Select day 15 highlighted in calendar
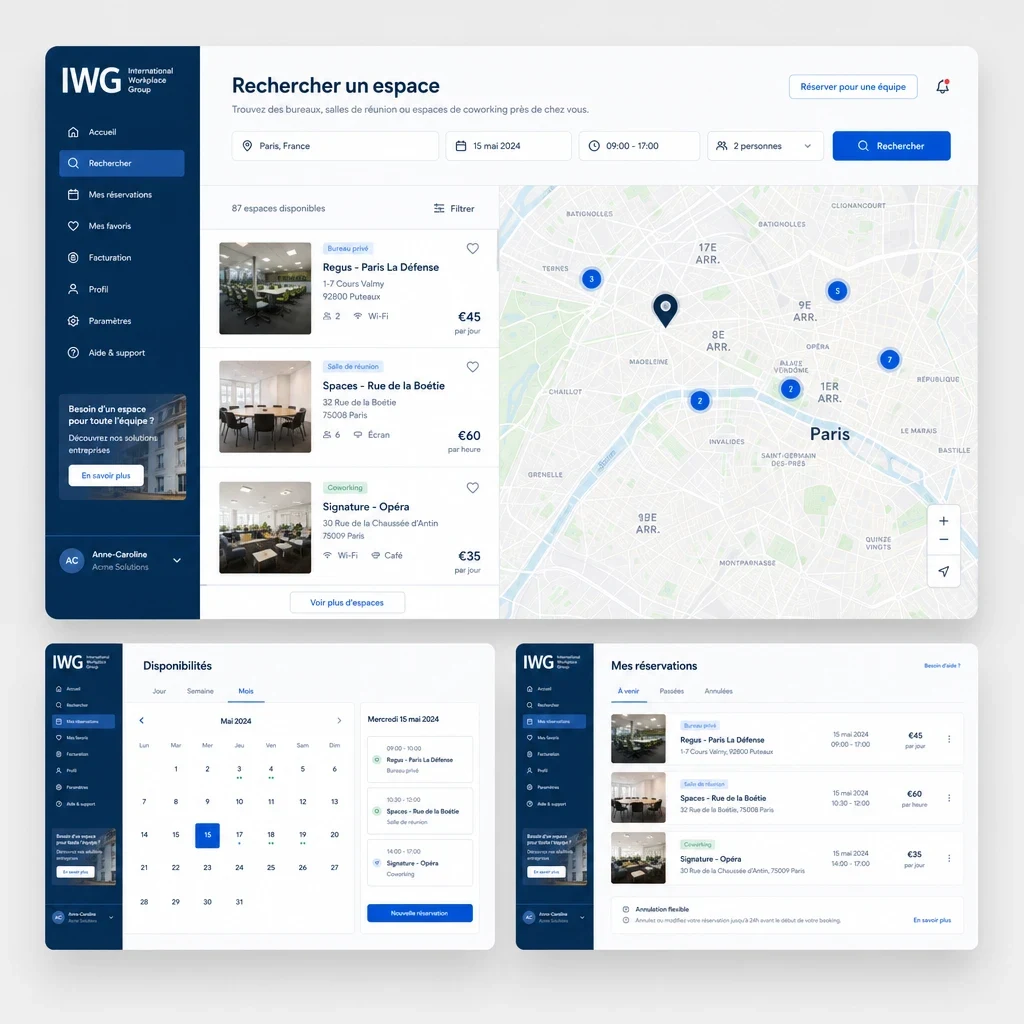Image resolution: width=1024 pixels, height=1024 pixels. tap(207, 835)
